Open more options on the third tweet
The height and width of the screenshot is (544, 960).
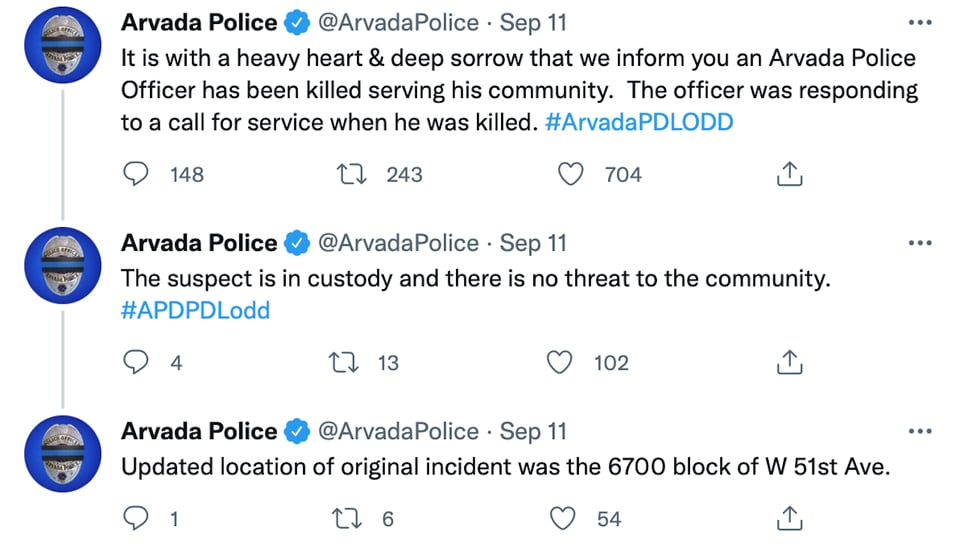[920, 431]
